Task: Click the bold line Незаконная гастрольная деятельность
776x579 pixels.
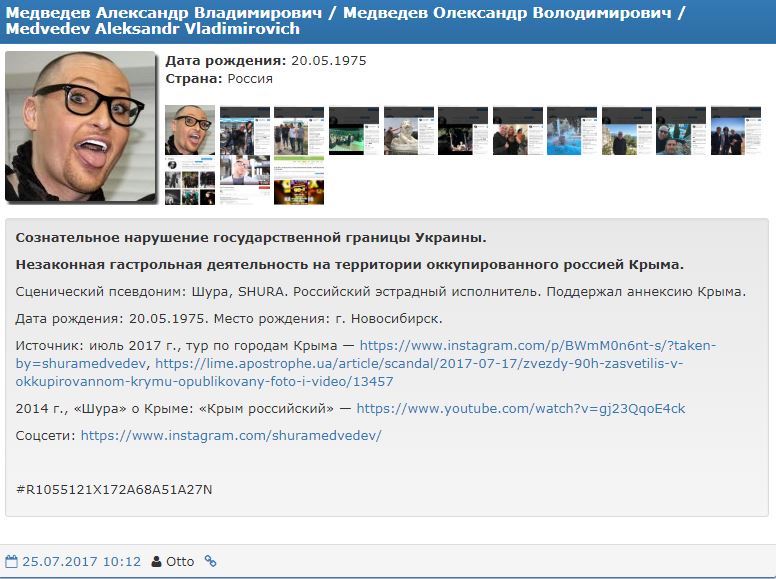Action: (349, 265)
